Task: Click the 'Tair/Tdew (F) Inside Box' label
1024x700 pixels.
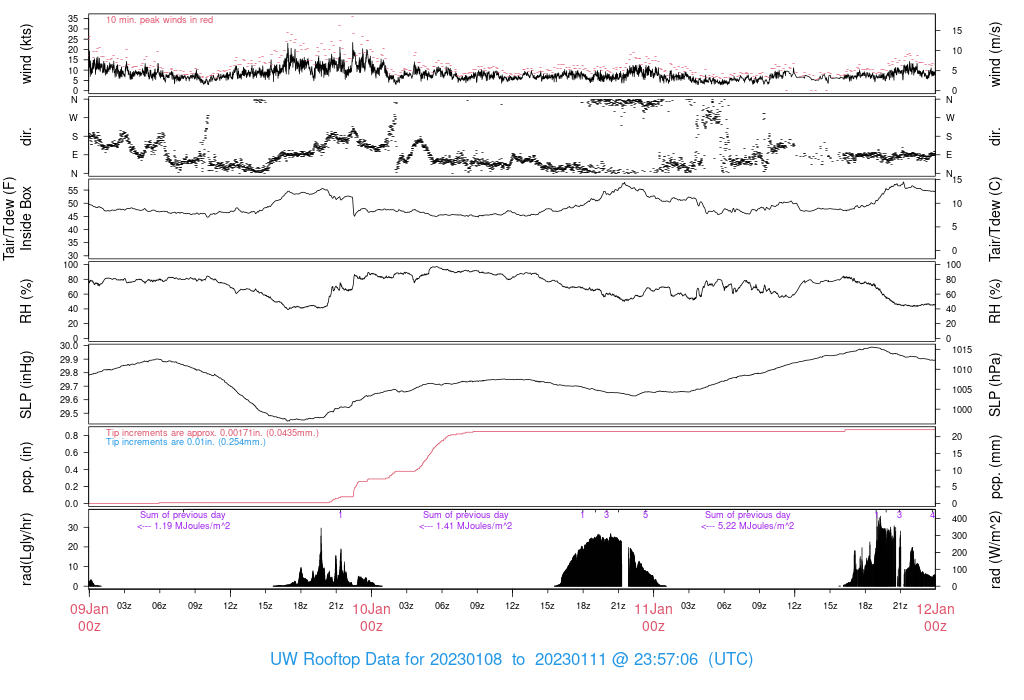Action: click(18, 219)
